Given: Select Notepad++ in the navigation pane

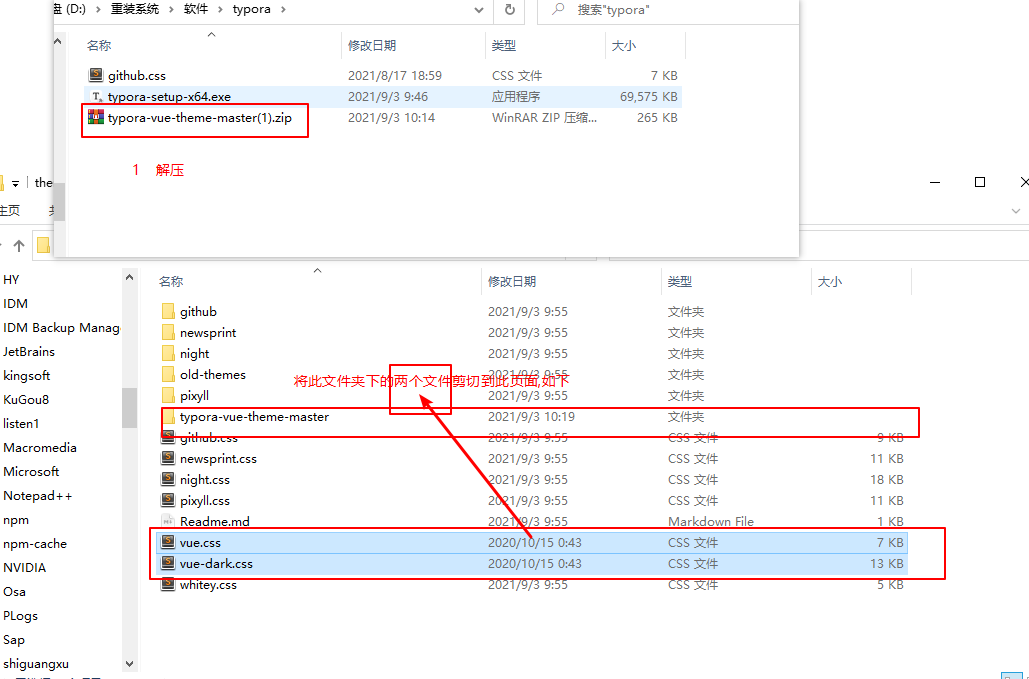Looking at the screenshot, I should [37, 495].
